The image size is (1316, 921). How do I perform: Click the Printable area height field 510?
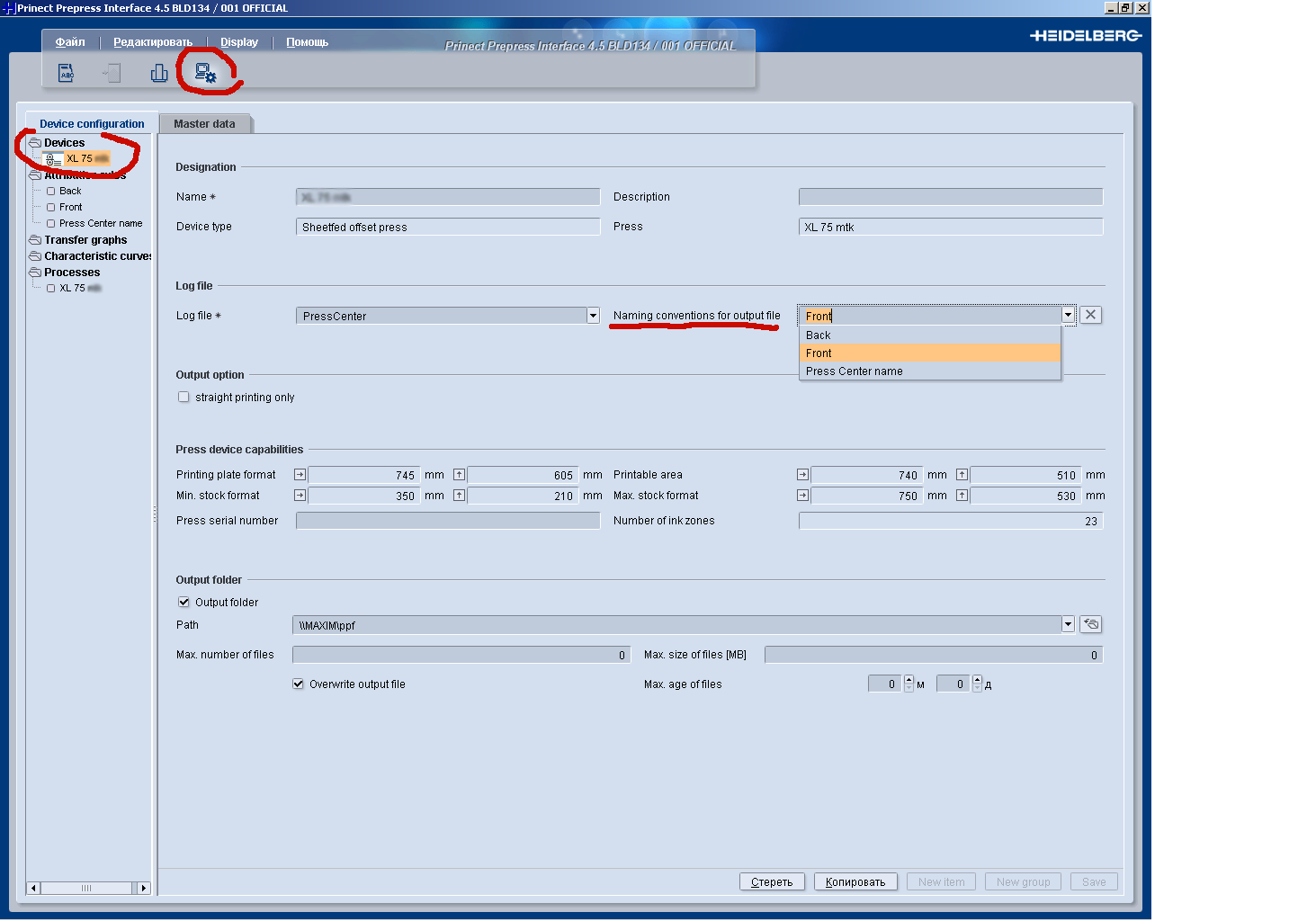1025,475
